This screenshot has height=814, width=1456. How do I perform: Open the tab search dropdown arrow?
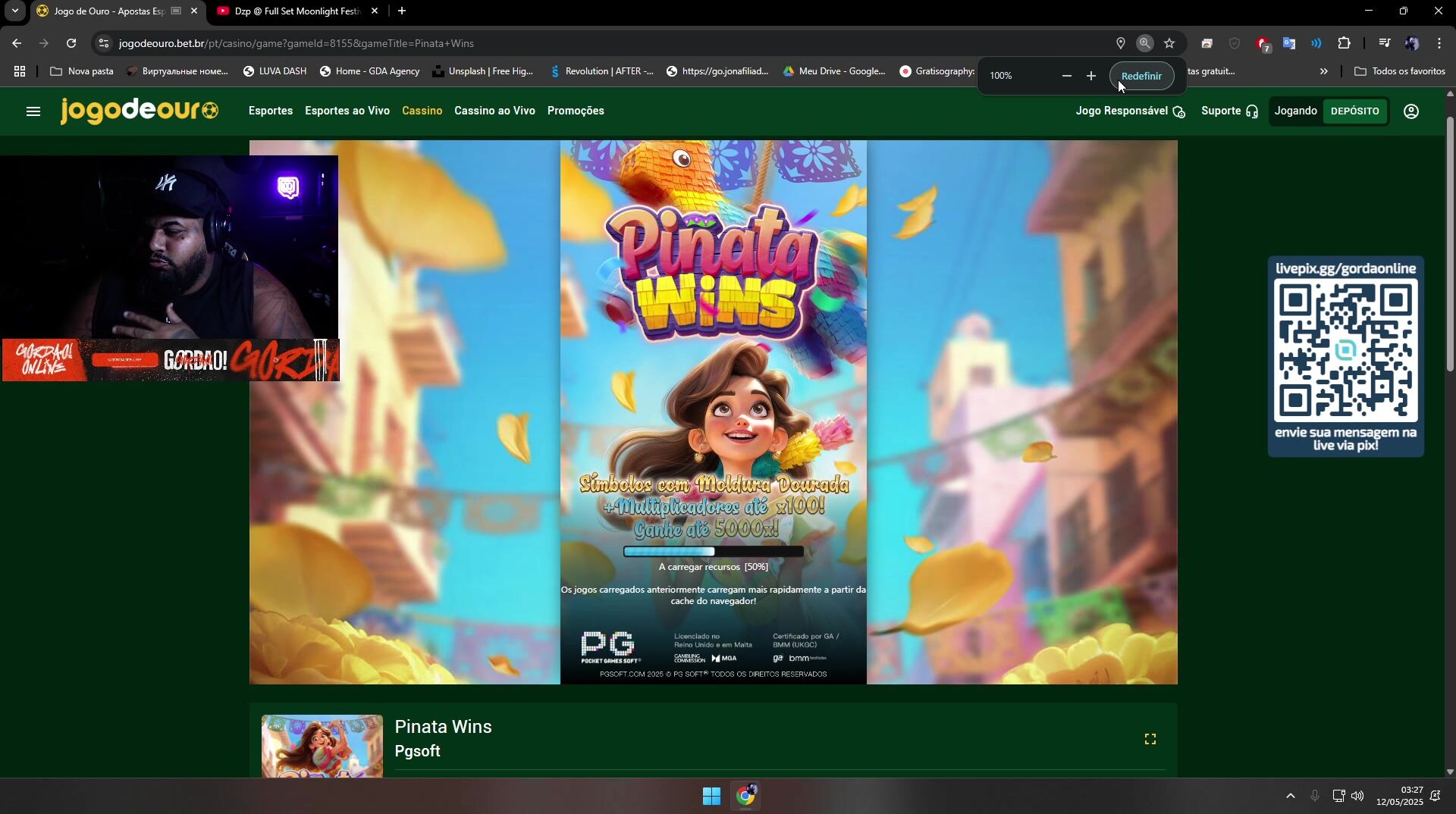click(14, 11)
